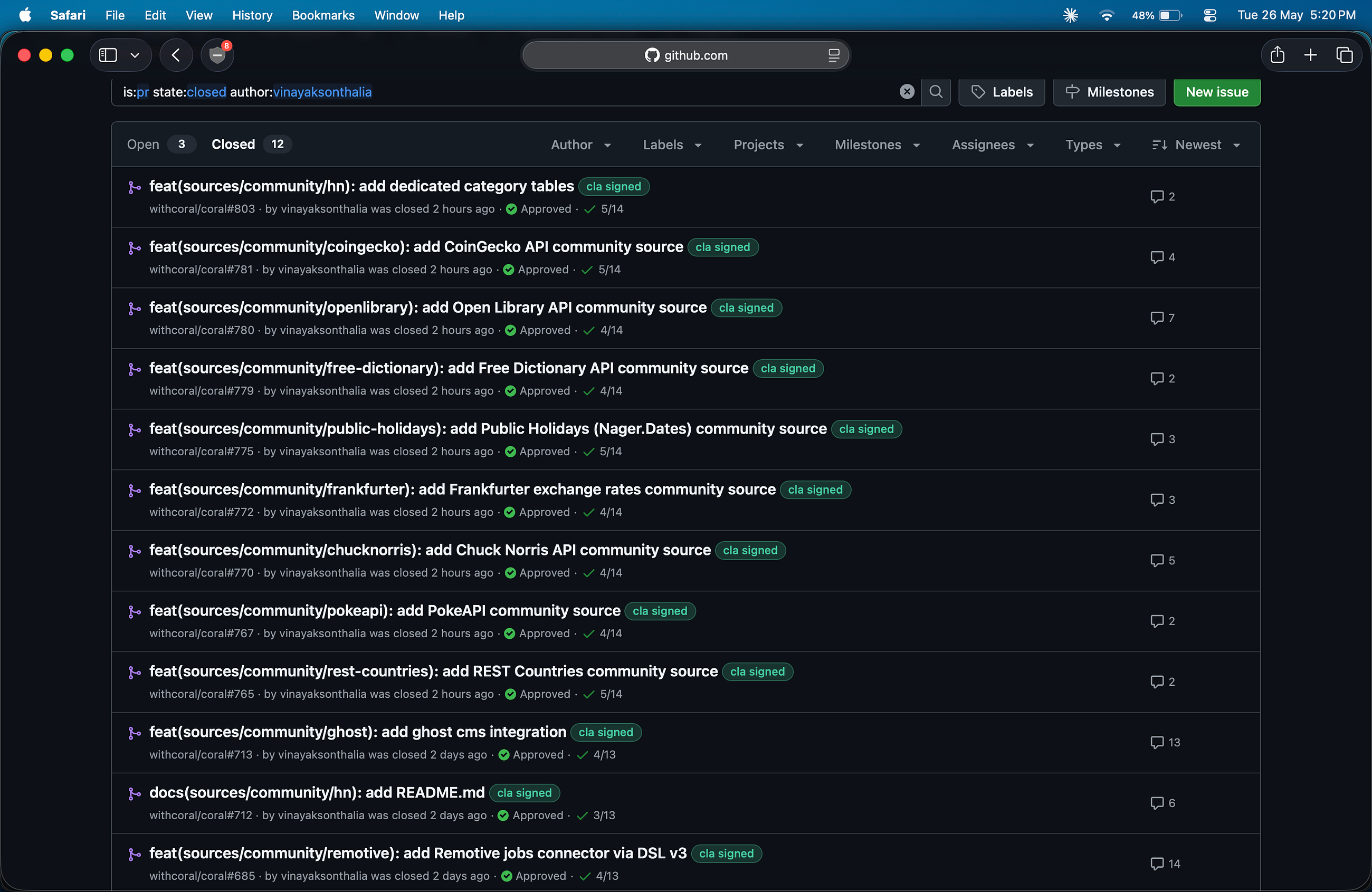
Task: Open the Frankfurter exchange rates PR
Action: [x=462, y=489]
